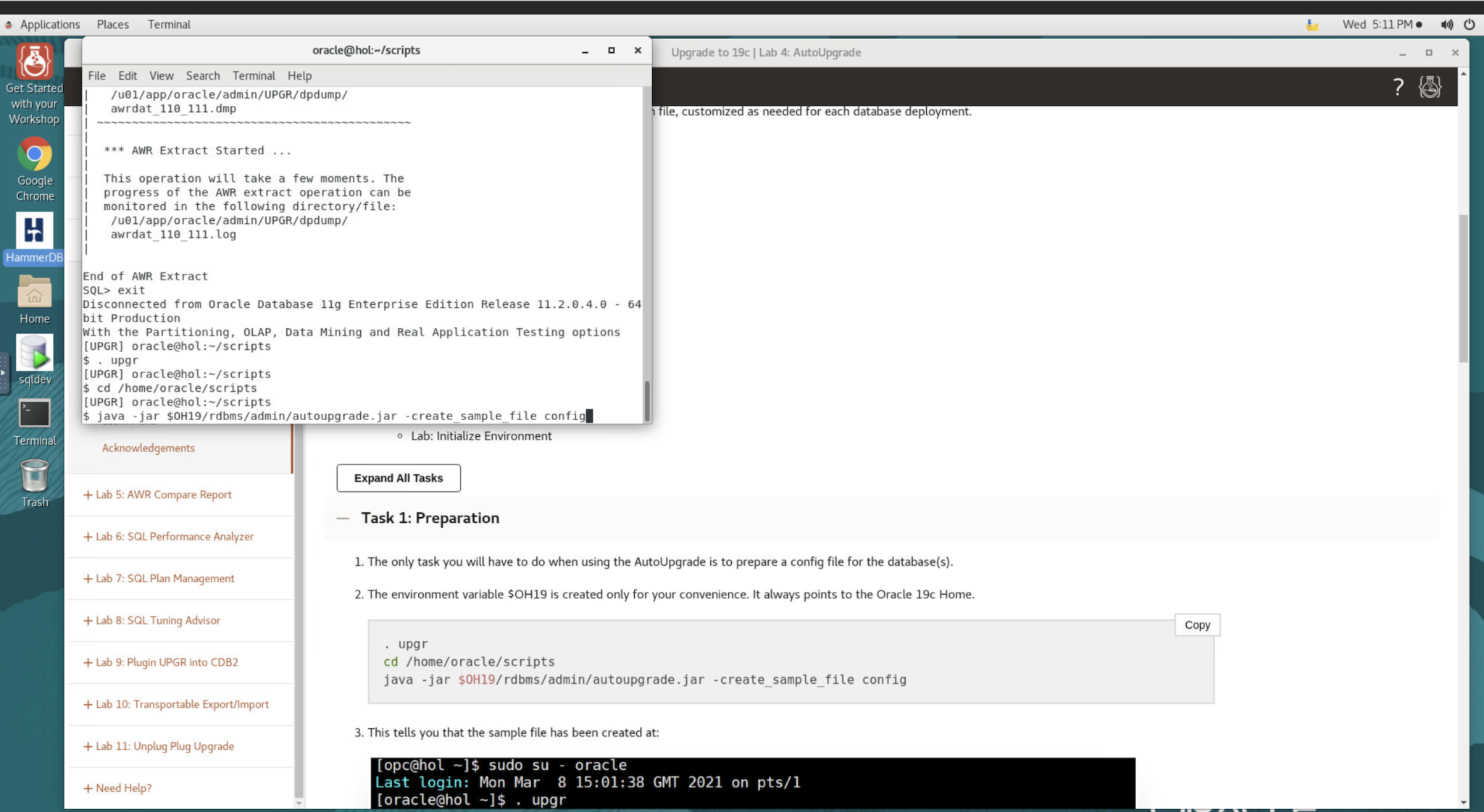Open the Home folder icon
This screenshot has height=812, width=1484.
click(34, 294)
